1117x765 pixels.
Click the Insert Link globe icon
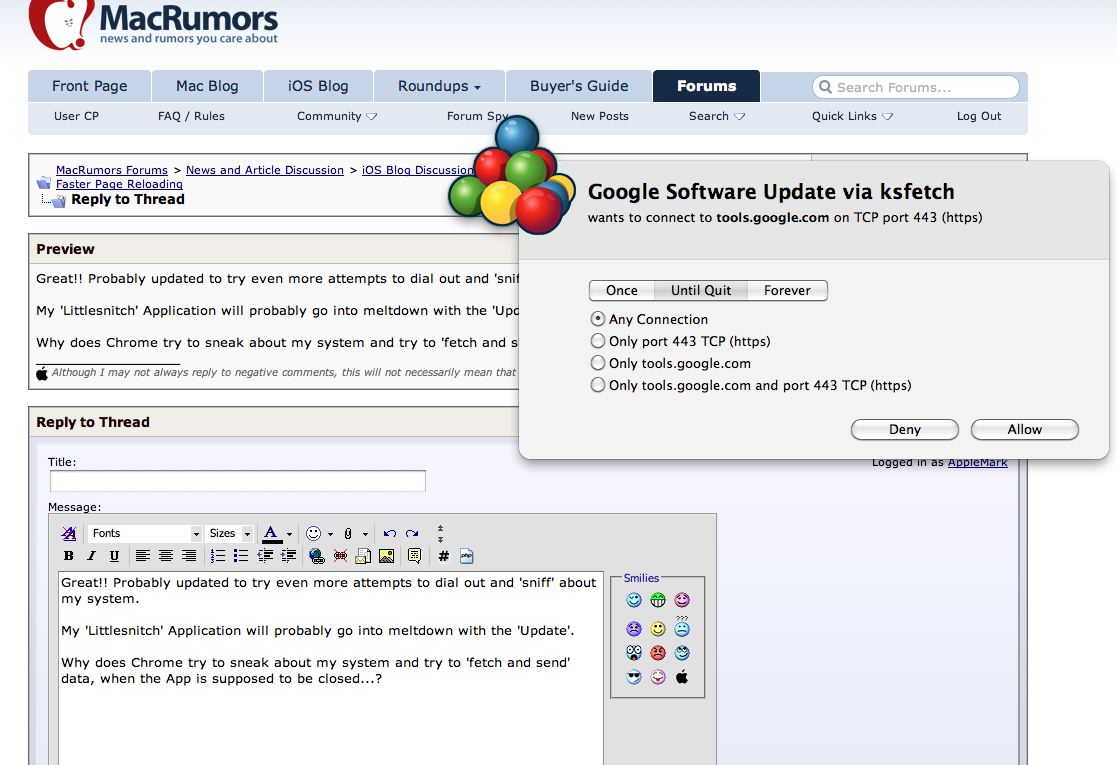pos(317,556)
